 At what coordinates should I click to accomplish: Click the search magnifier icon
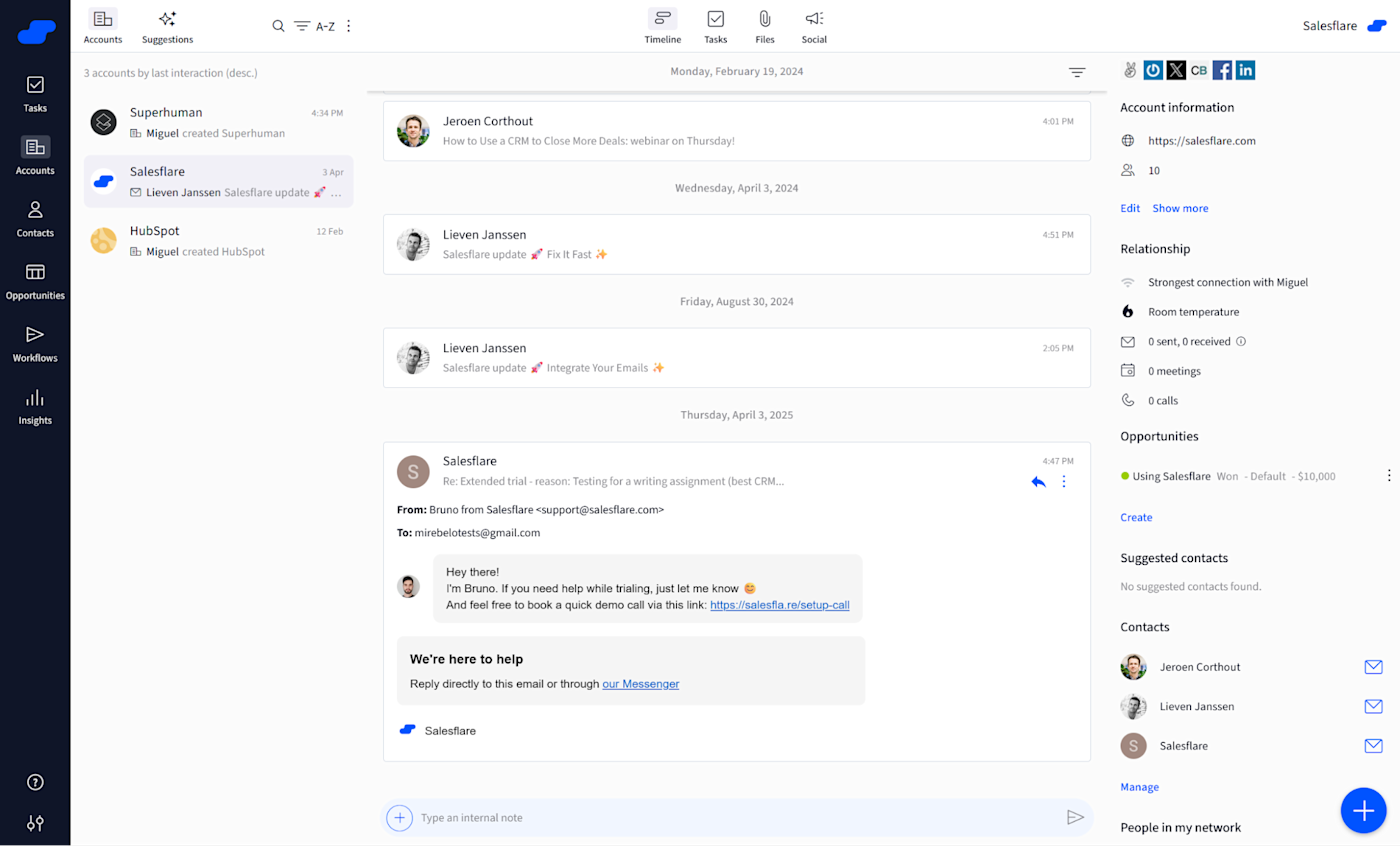point(278,26)
